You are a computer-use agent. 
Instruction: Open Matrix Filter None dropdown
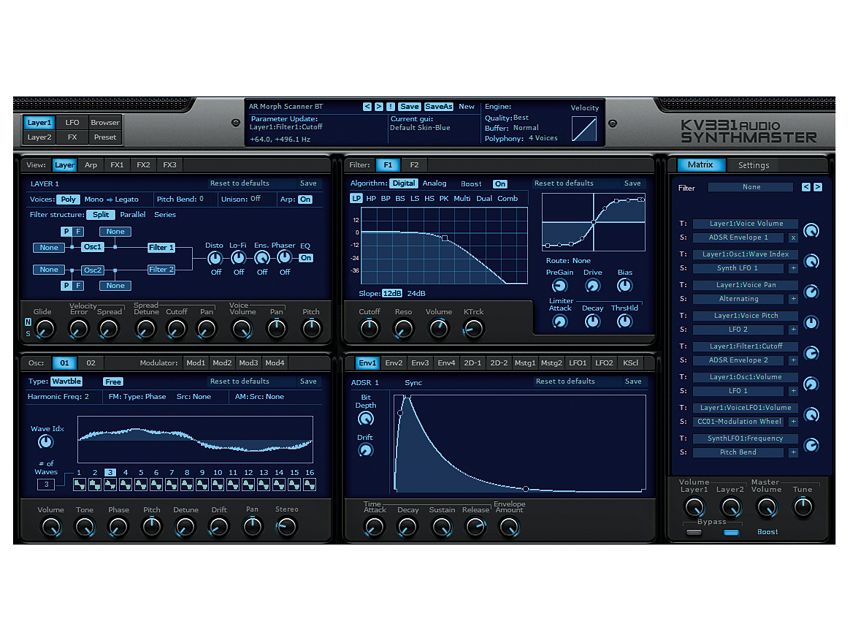pyautogui.click(x=751, y=187)
